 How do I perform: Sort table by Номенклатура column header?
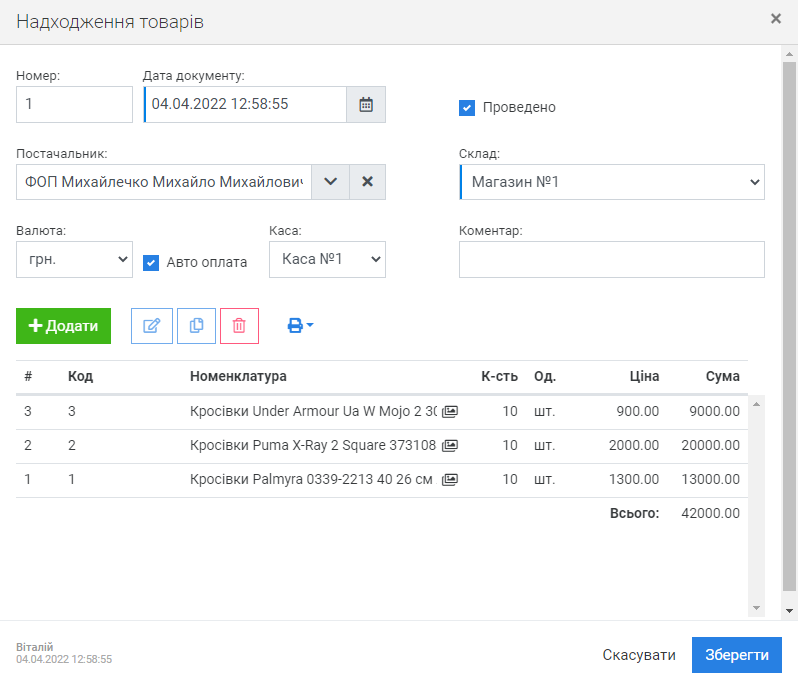click(x=238, y=376)
